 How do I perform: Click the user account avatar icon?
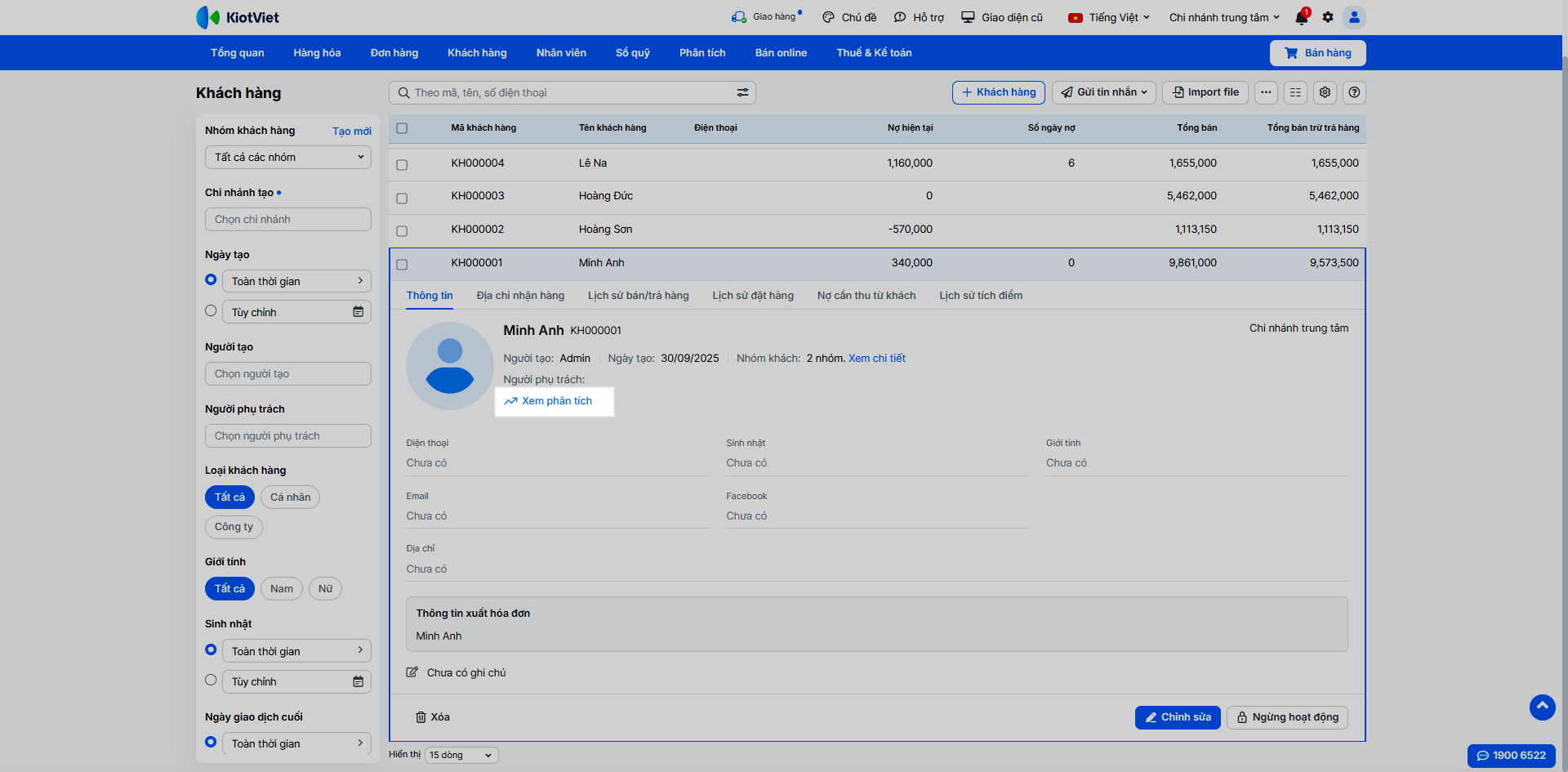1354,17
